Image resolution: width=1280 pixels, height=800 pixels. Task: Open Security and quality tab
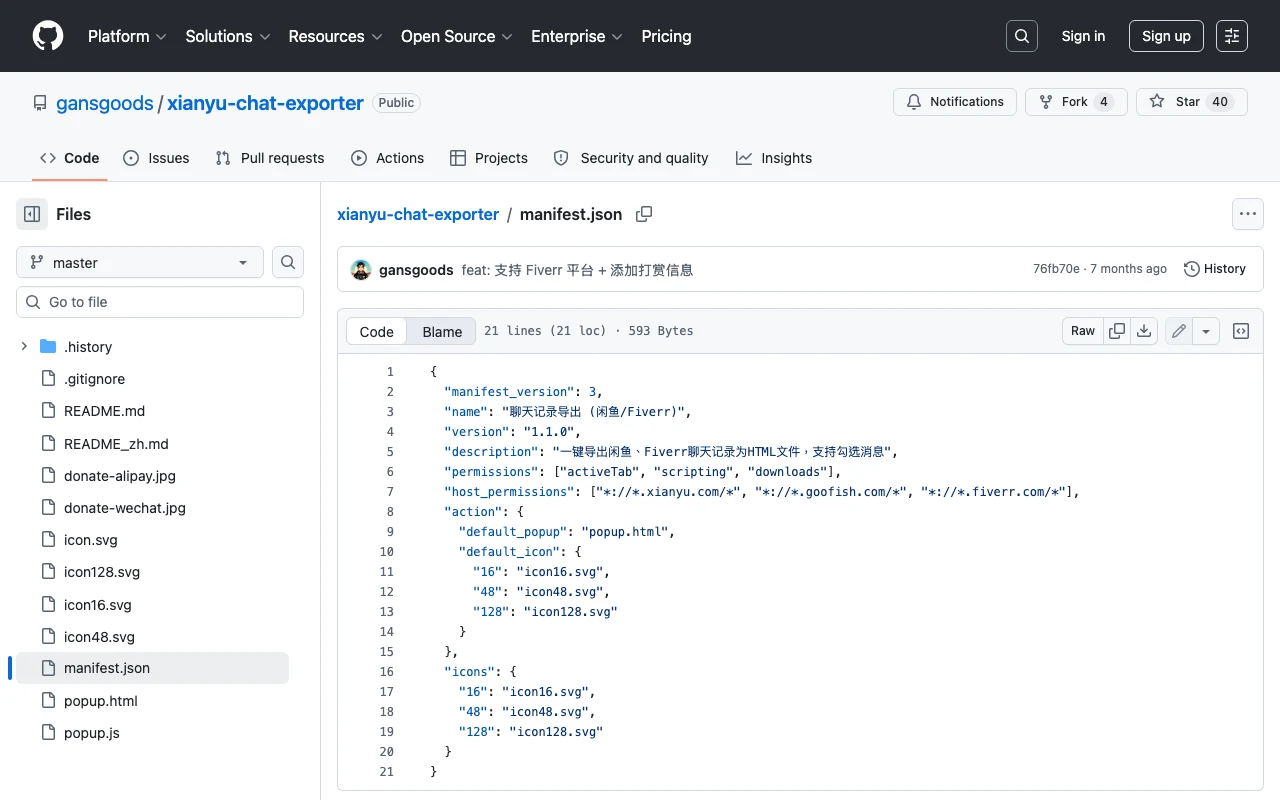click(x=631, y=158)
